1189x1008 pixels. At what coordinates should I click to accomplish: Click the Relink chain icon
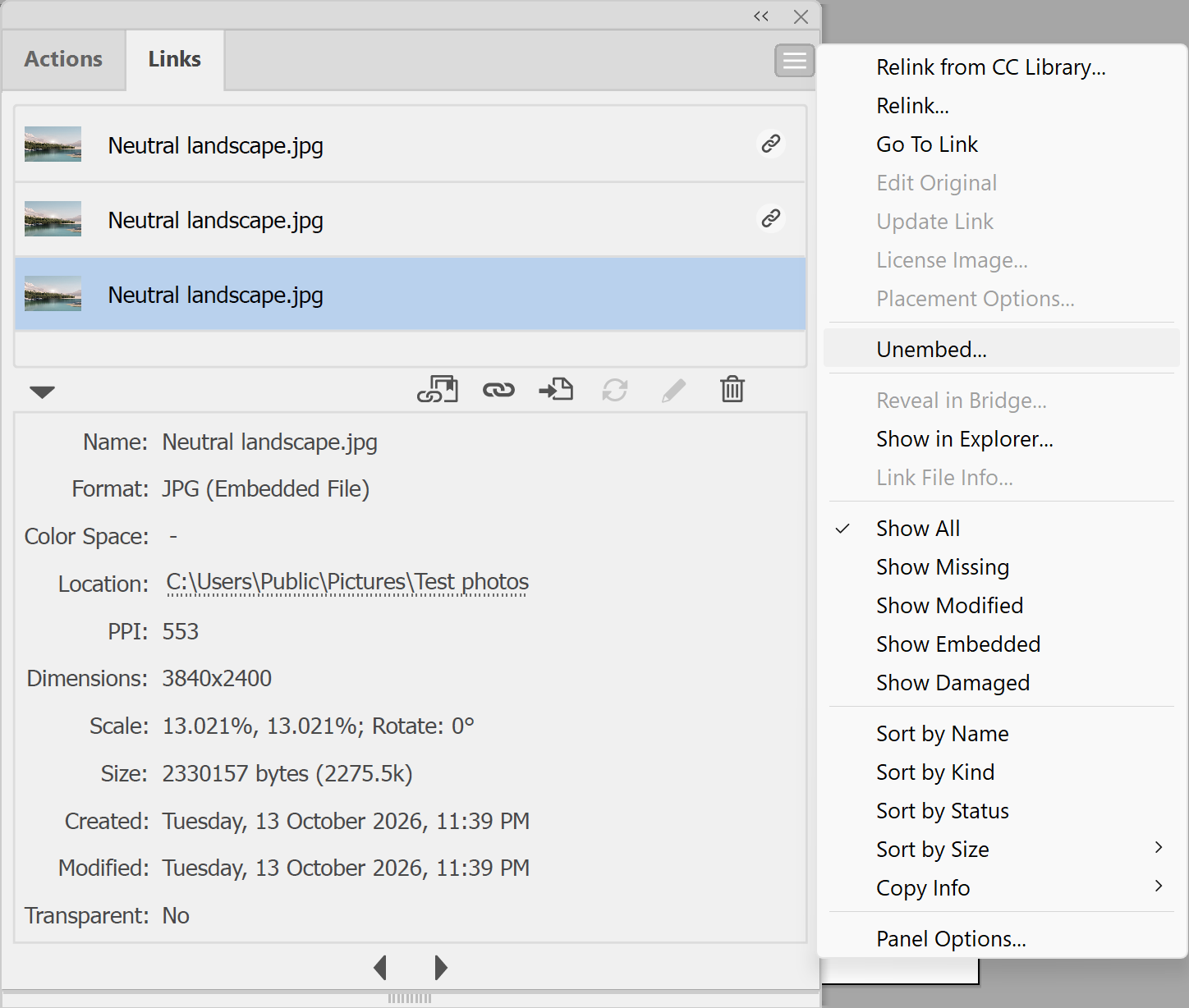[498, 390]
